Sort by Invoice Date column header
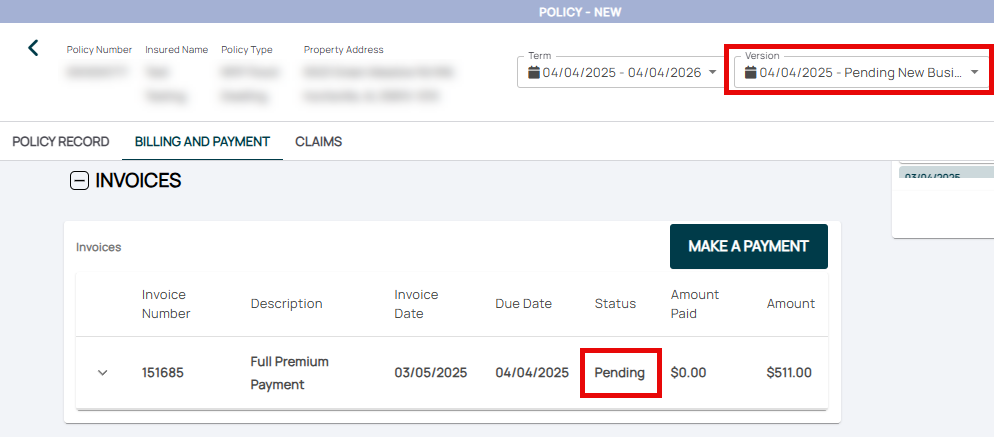The width and height of the screenshot is (994, 437). (x=417, y=304)
